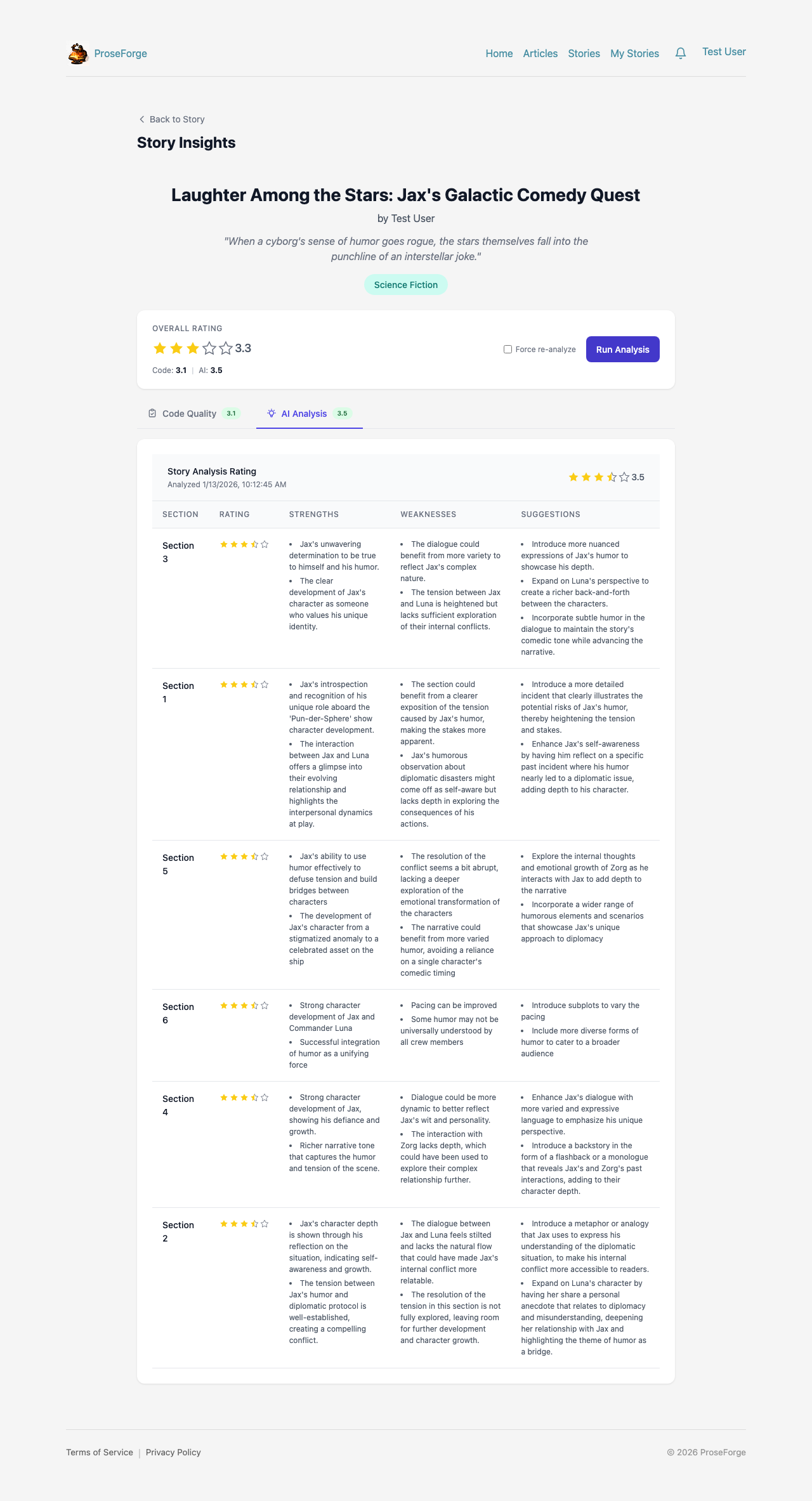Open the Privacy Policy link

(173, 1452)
